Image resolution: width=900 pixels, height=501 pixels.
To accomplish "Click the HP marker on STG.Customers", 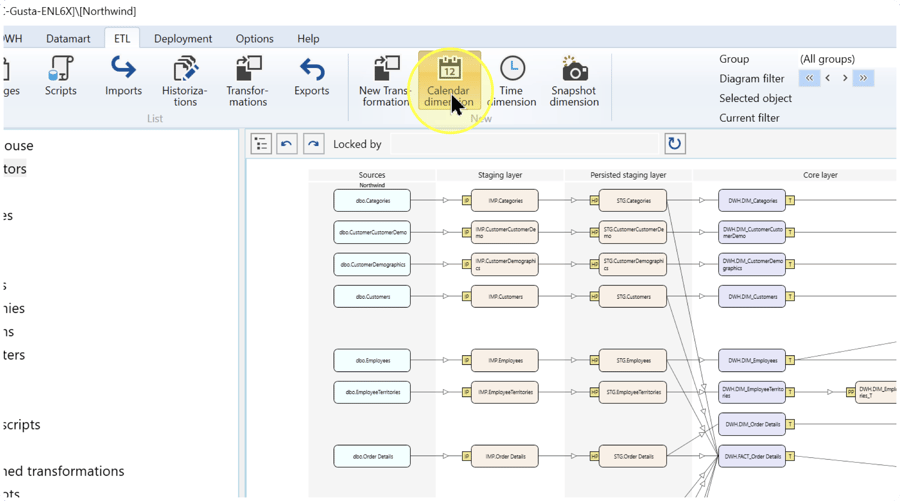I will [594, 297].
